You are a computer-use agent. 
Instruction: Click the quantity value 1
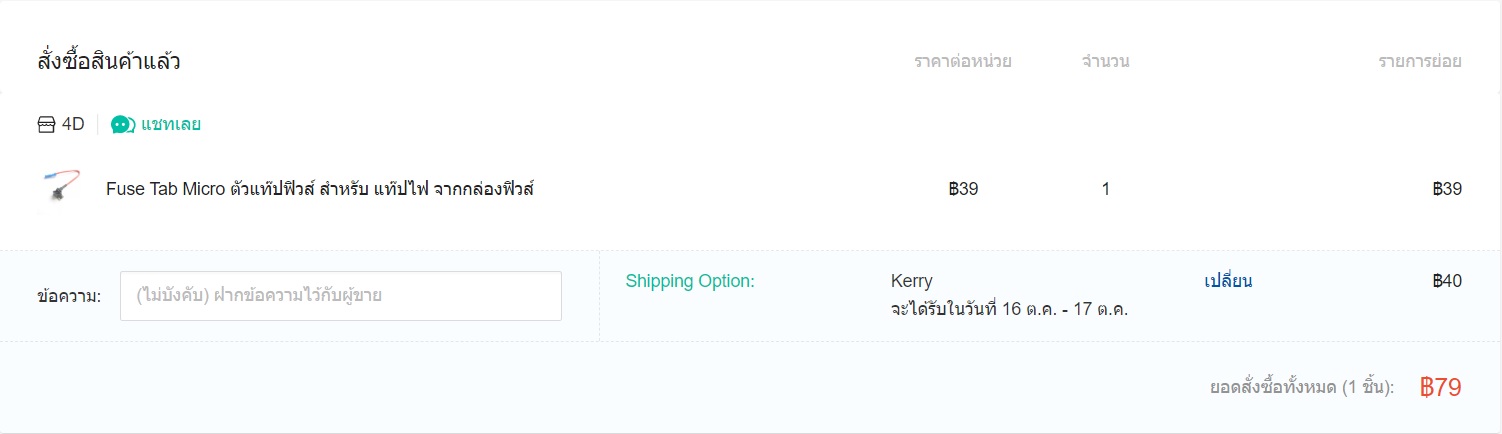tap(1106, 189)
